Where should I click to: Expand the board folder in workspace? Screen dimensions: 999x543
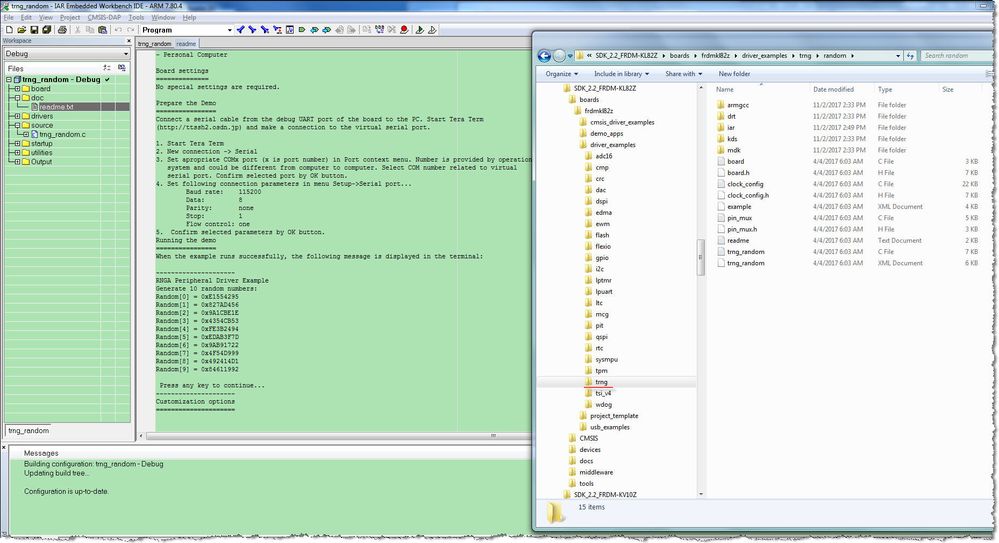(x=17, y=89)
